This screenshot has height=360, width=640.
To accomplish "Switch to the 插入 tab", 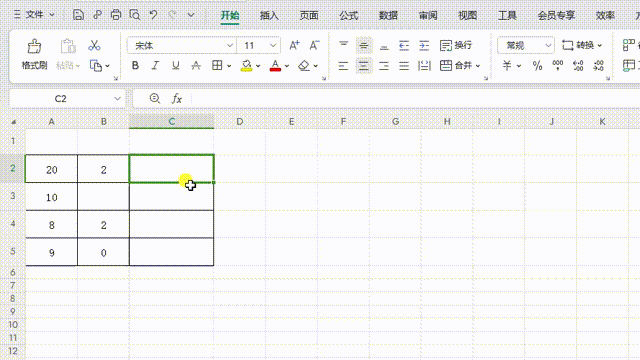I will (x=269, y=16).
